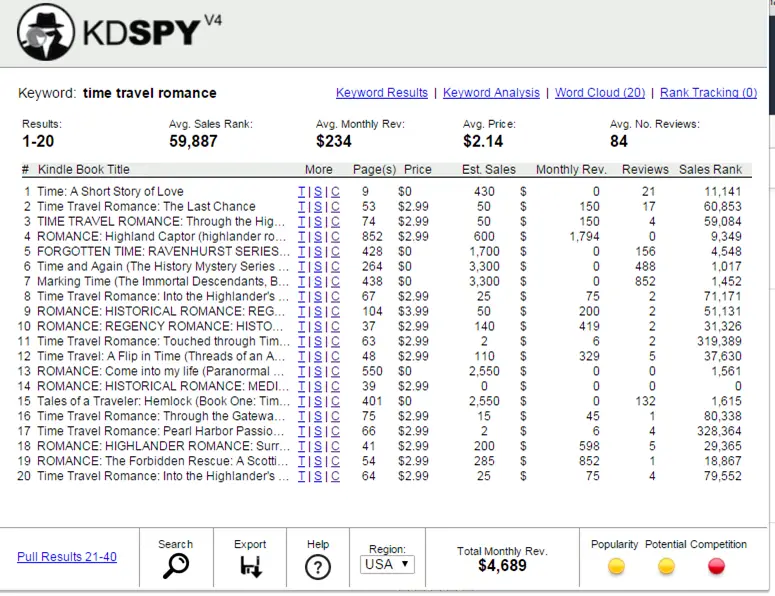Click sales rank 319,389 in row 11
Viewport: 775px width, 596px height.
pyautogui.click(x=719, y=341)
